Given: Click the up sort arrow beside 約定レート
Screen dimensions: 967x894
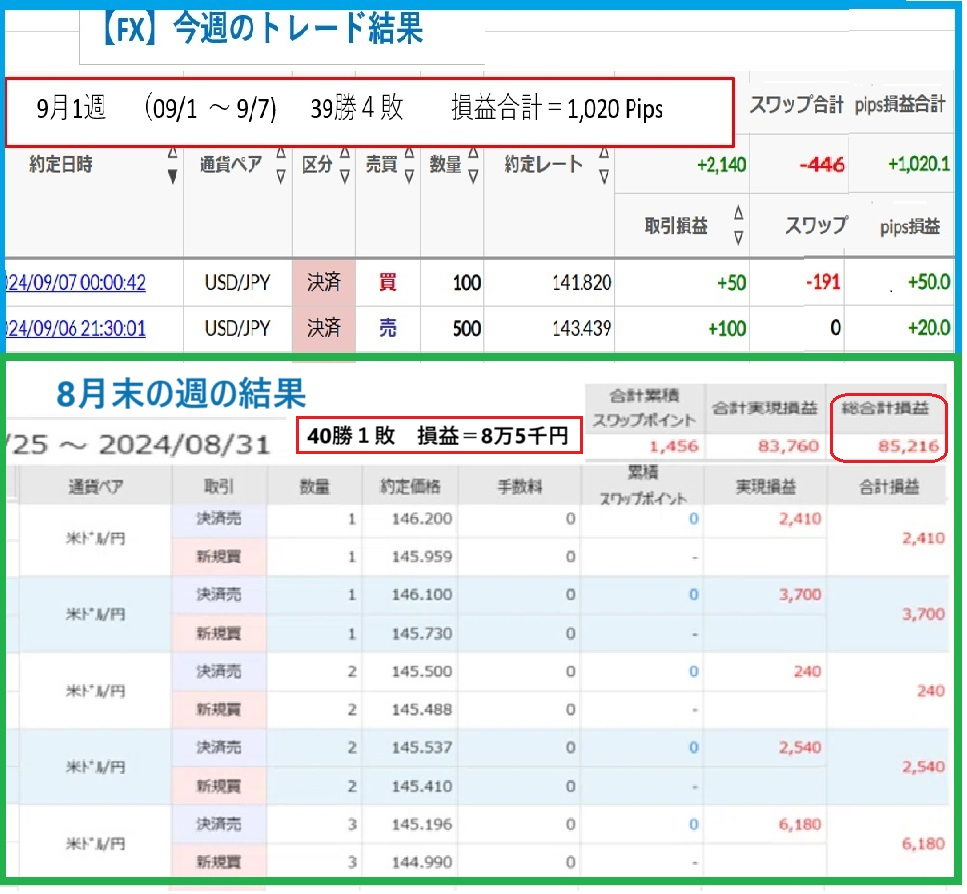Looking at the screenshot, I should pos(604,152).
